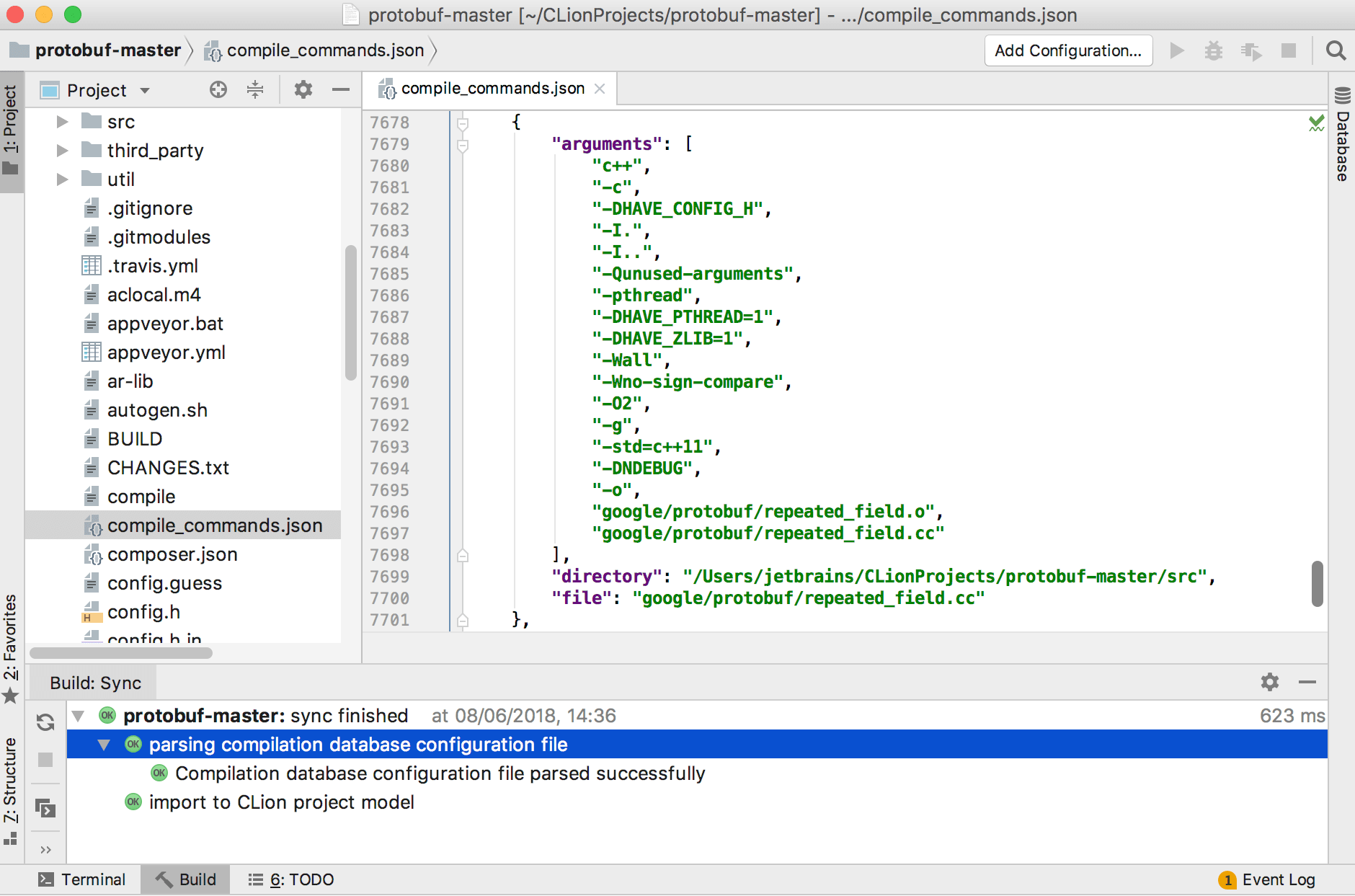Click the Debug bug icon in toolbar
This screenshot has height=896, width=1355.
tap(1214, 50)
